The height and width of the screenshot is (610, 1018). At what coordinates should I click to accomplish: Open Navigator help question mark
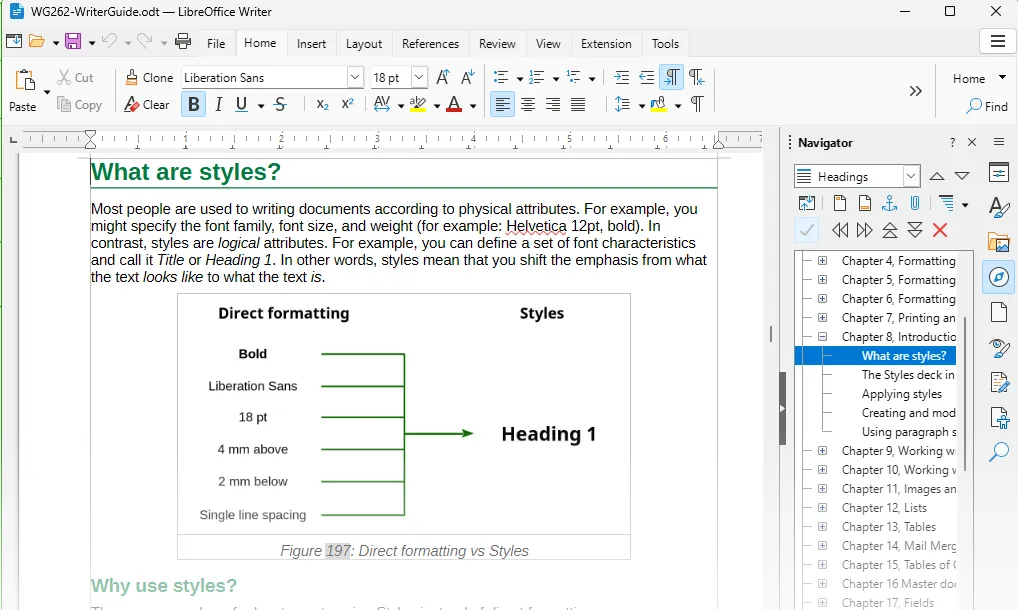pyautogui.click(x=952, y=142)
